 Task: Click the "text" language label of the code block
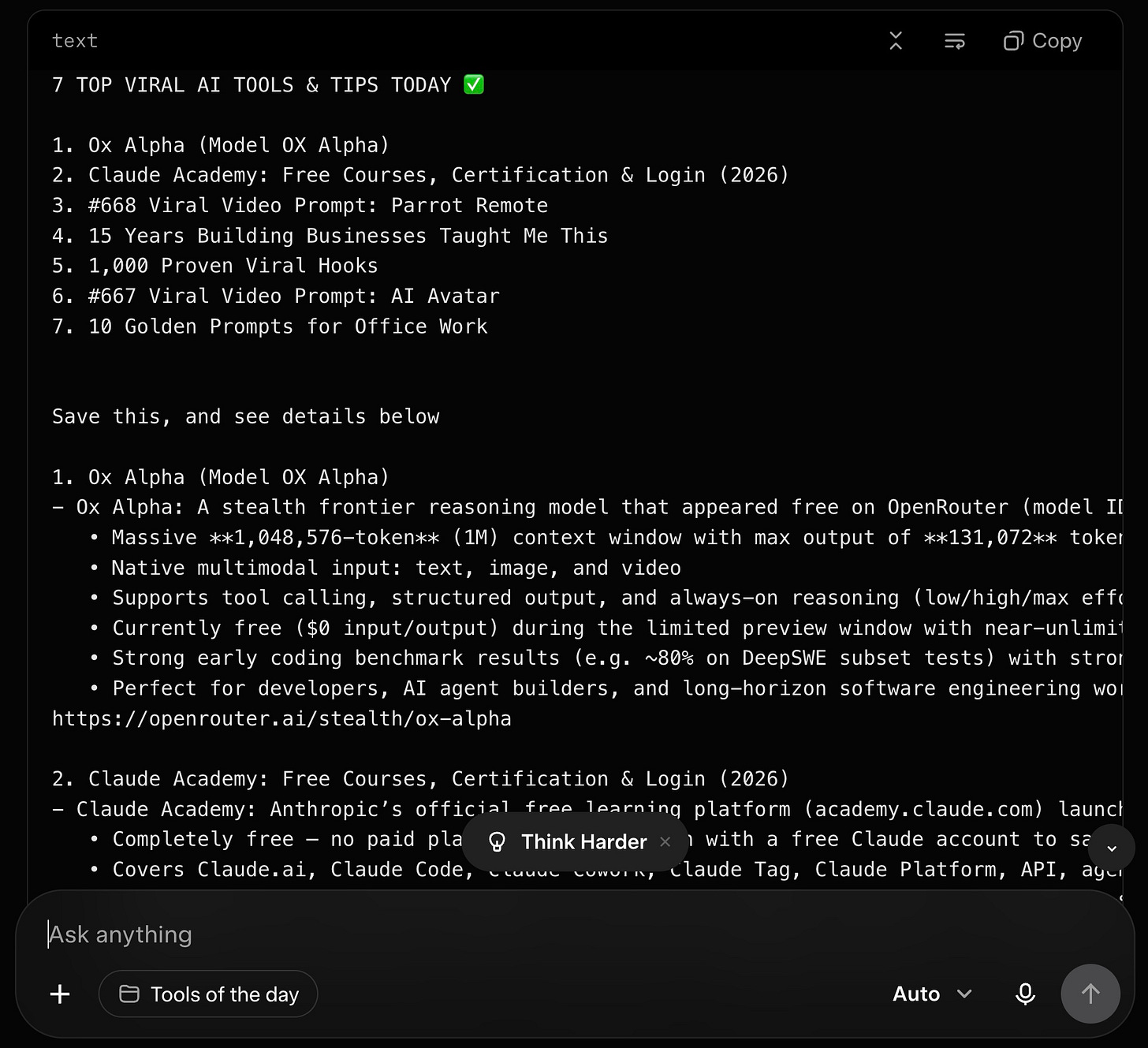(75, 41)
